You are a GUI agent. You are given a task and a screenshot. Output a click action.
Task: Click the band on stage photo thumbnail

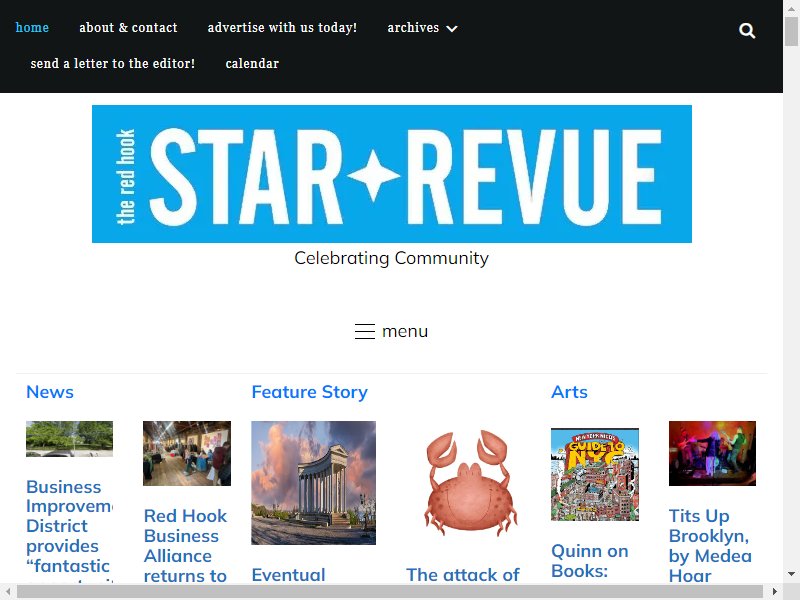tap(712, 453)
